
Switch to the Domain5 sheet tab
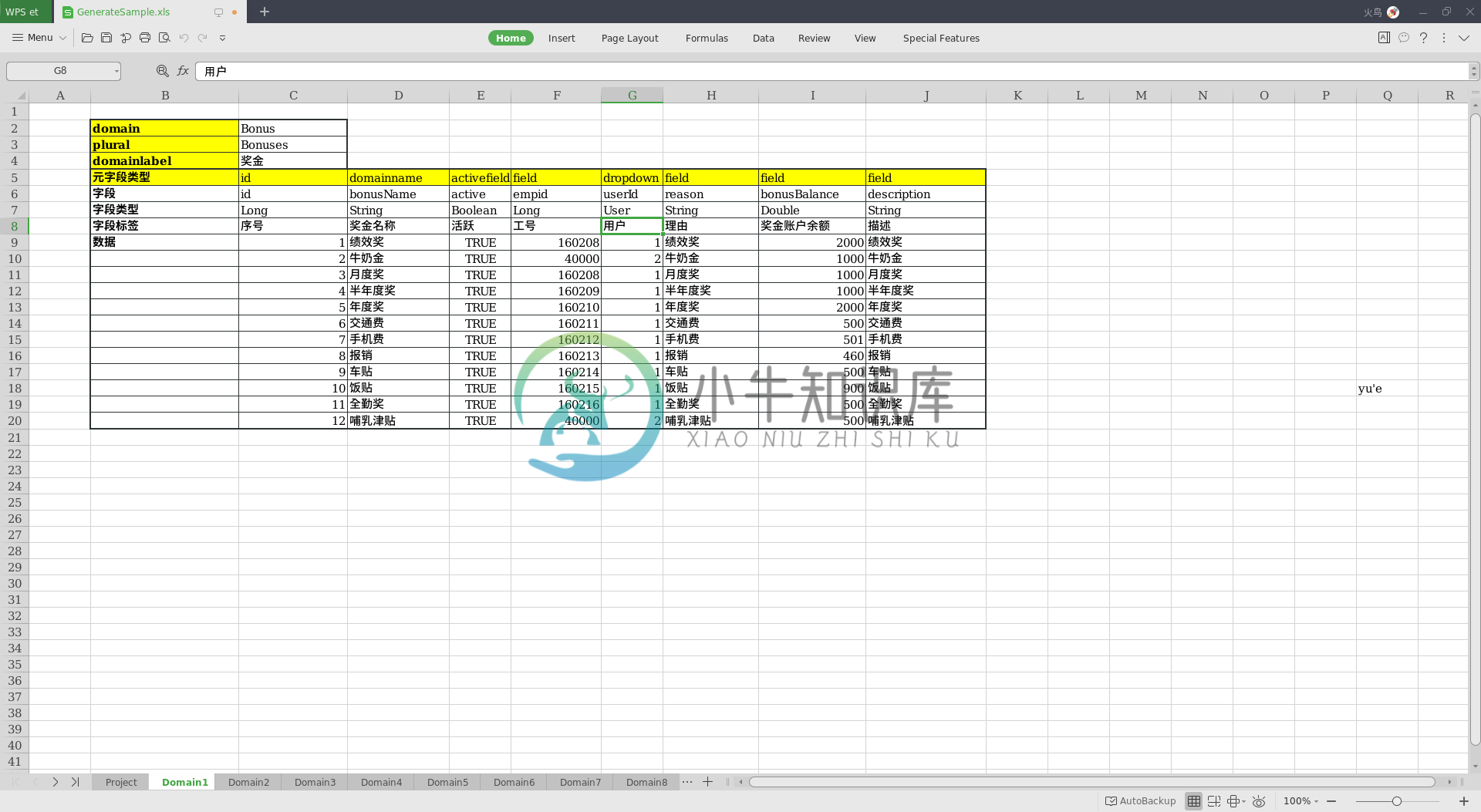click(447, 782)
